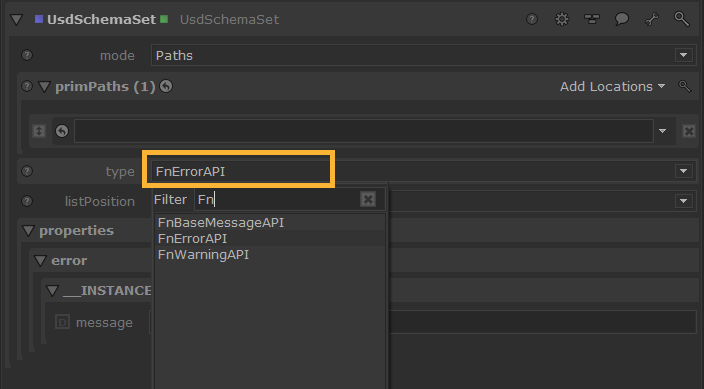Click the primPaths reset arrow icon

(x=166, y=86)
